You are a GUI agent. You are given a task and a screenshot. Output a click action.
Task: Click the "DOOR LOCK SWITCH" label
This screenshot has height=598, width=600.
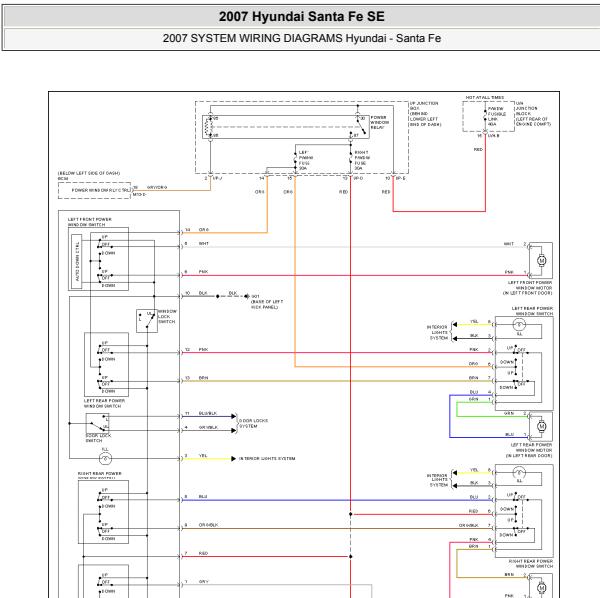point(98,438)
